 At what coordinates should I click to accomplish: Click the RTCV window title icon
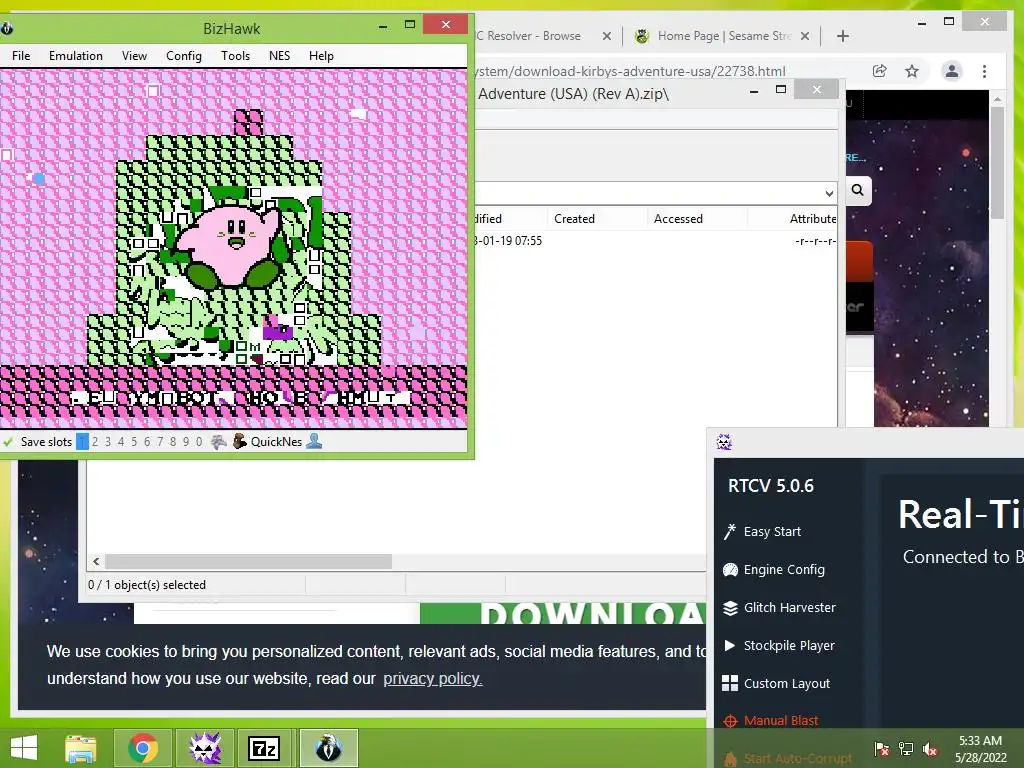[x=724, y=442]
